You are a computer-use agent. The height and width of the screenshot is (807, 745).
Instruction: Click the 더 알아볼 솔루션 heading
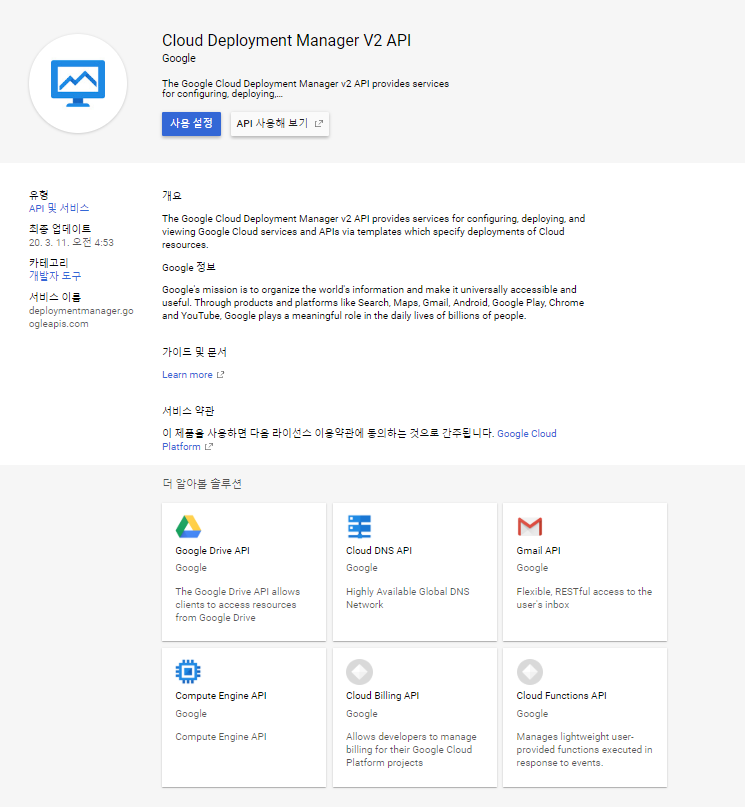(202, 484)
